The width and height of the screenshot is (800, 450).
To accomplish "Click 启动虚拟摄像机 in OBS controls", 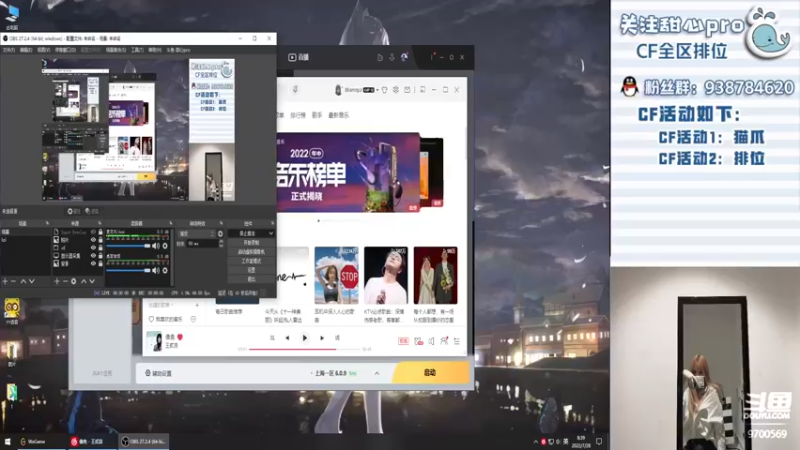I will [x=251, y=252].
